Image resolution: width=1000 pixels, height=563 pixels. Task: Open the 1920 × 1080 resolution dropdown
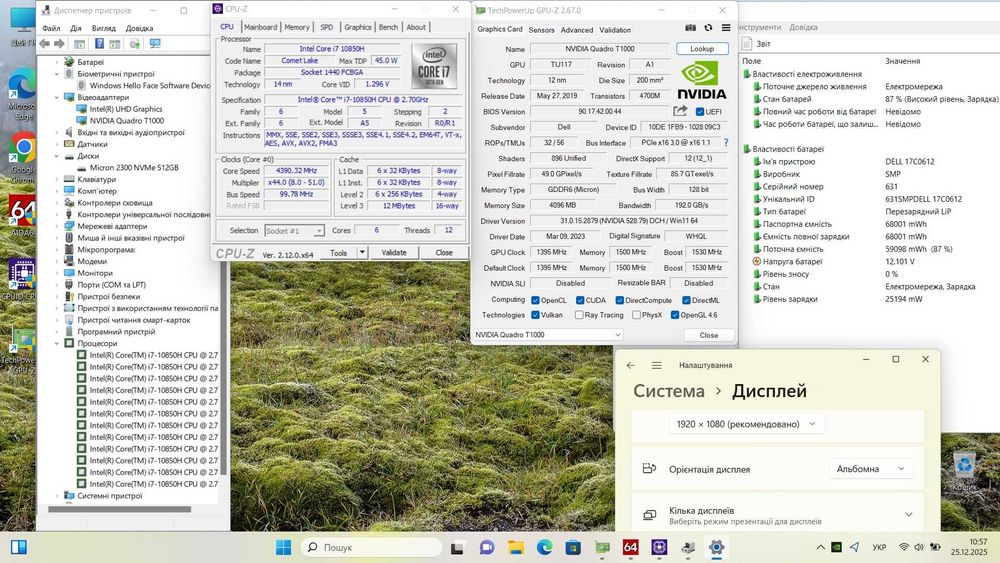point(746,424)
